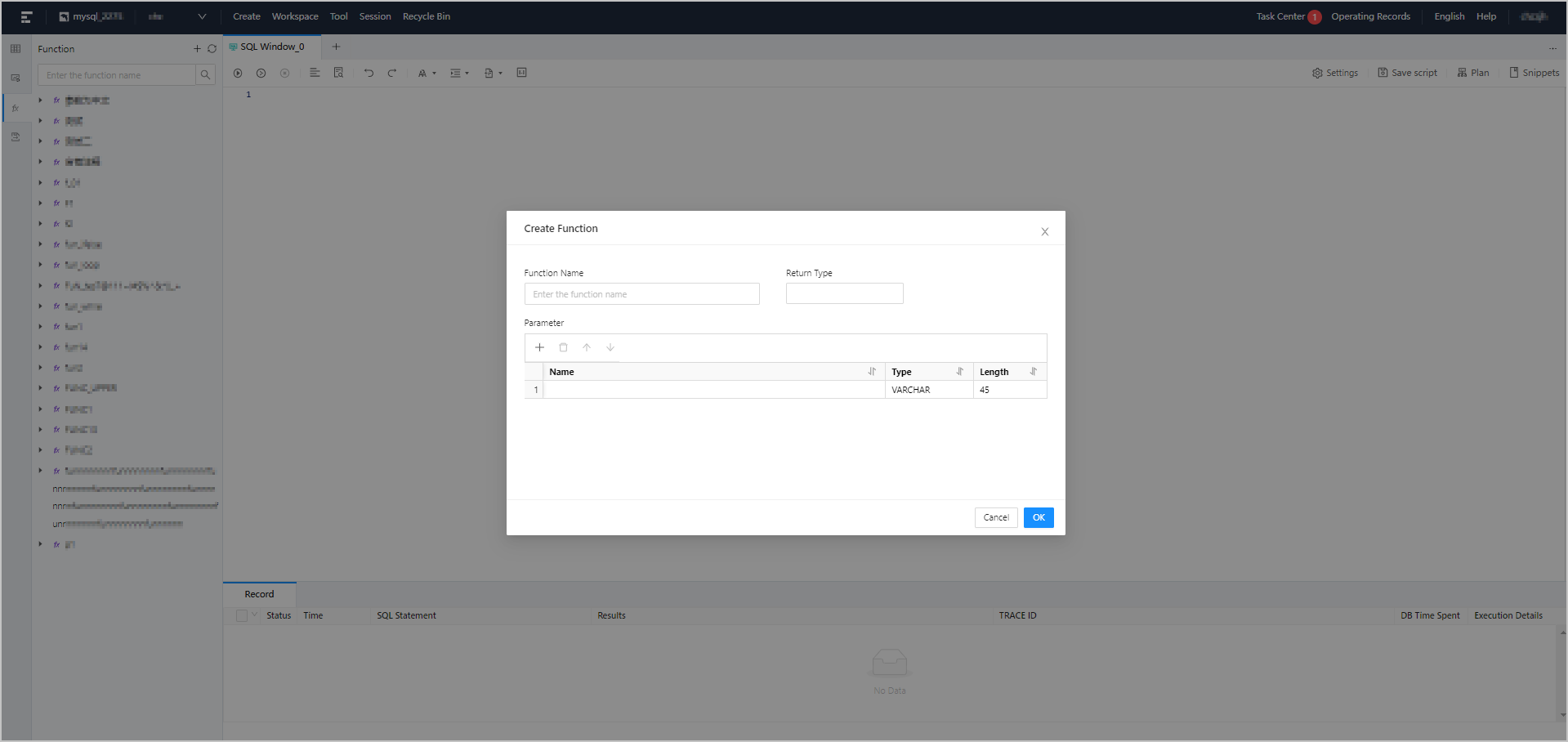Move the parameter up with the arrow icon

click(x=586, y=347)
